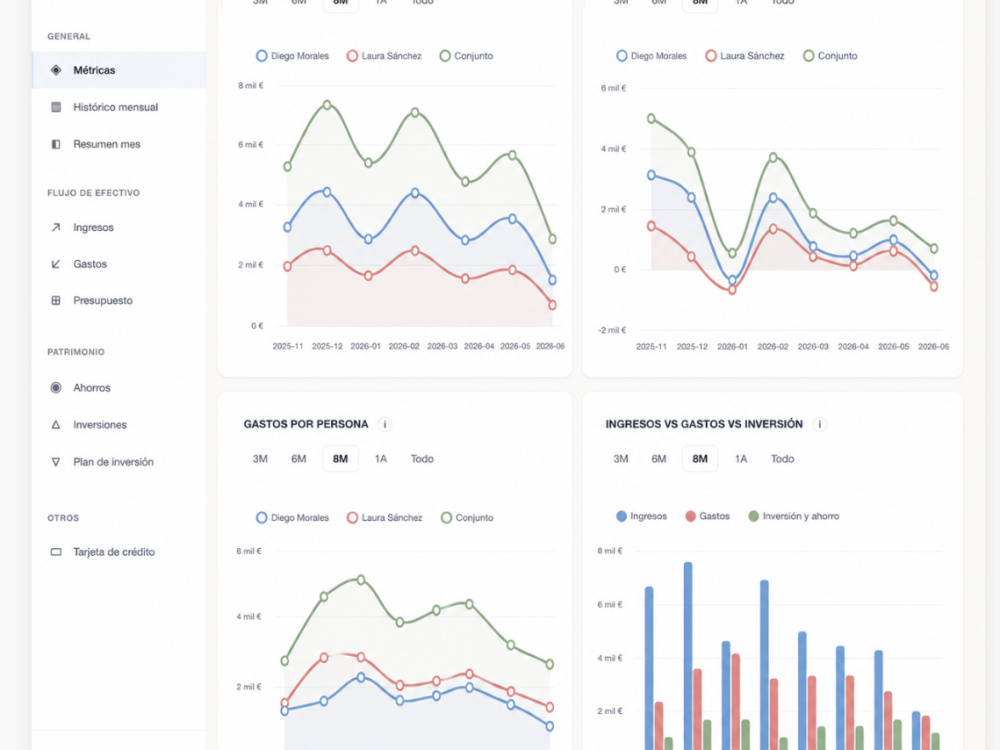1000x750 pixels.
Task: Open Resumen mes page
Action: (119, 144)
